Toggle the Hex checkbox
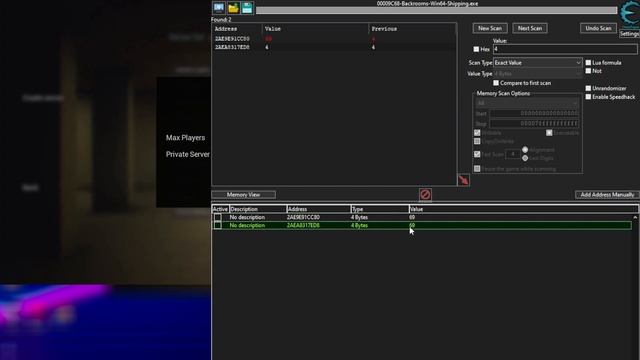 tap(476, 49)
